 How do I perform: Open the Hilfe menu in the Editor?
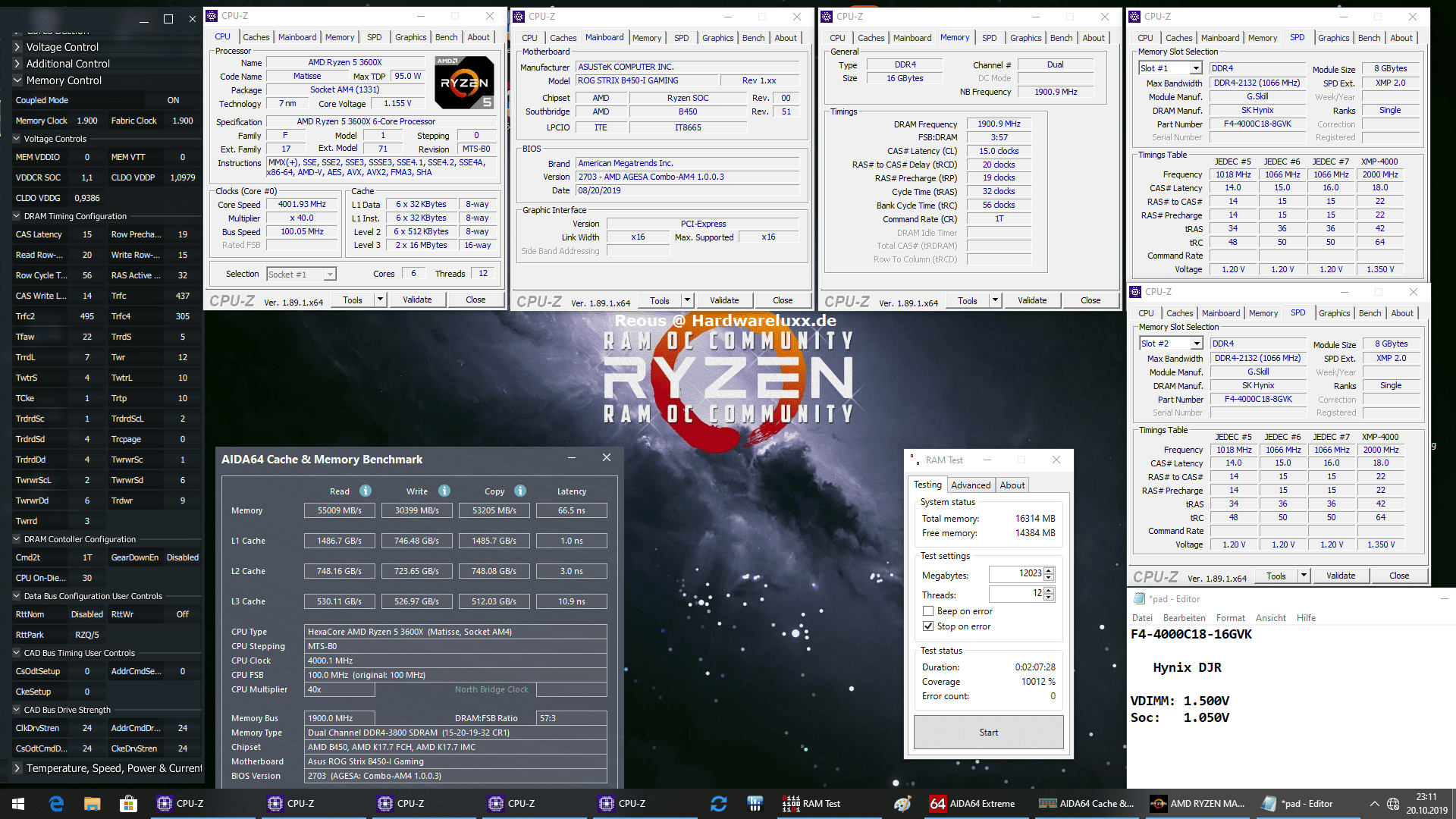pos(1306,618)
